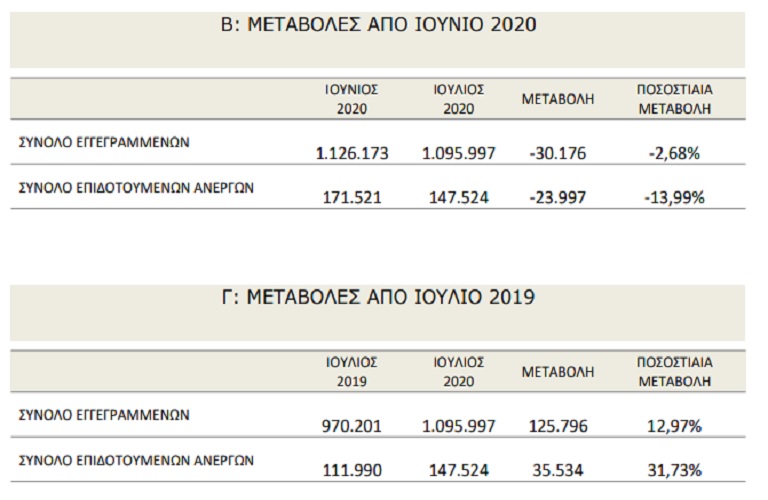Screen dimensions: 768x500
Task: Select 'ΠΟΣΟΣΤΙΑΙΑ ΜΕΤΑΒΟΛΗ' header in table Β
Action: [x=674, y=99]
